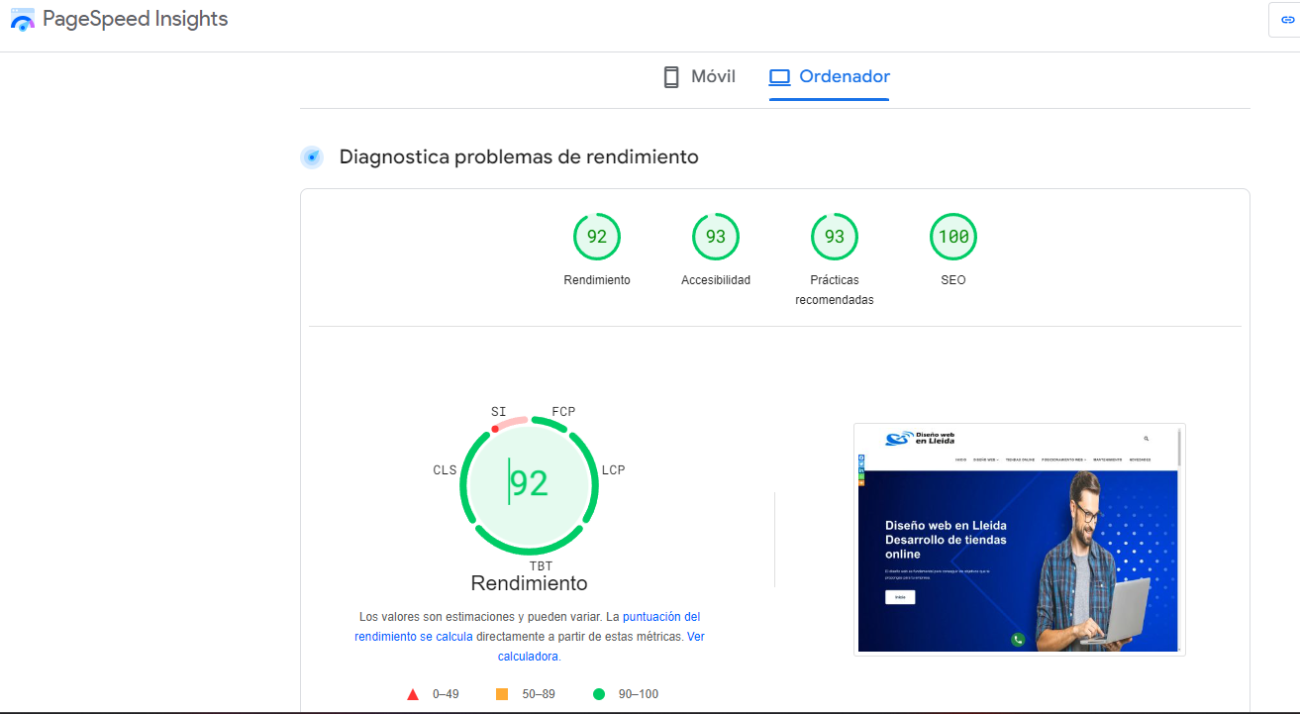1300x714 pixels.
Task: Click the blue diagnostics radar icon
Action: click(x=312, y=157)
